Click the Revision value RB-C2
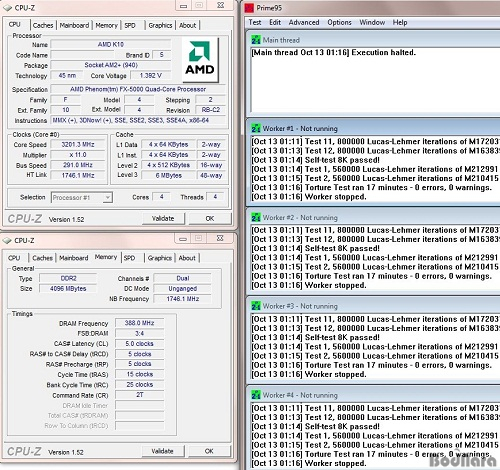 pos(211,110)
